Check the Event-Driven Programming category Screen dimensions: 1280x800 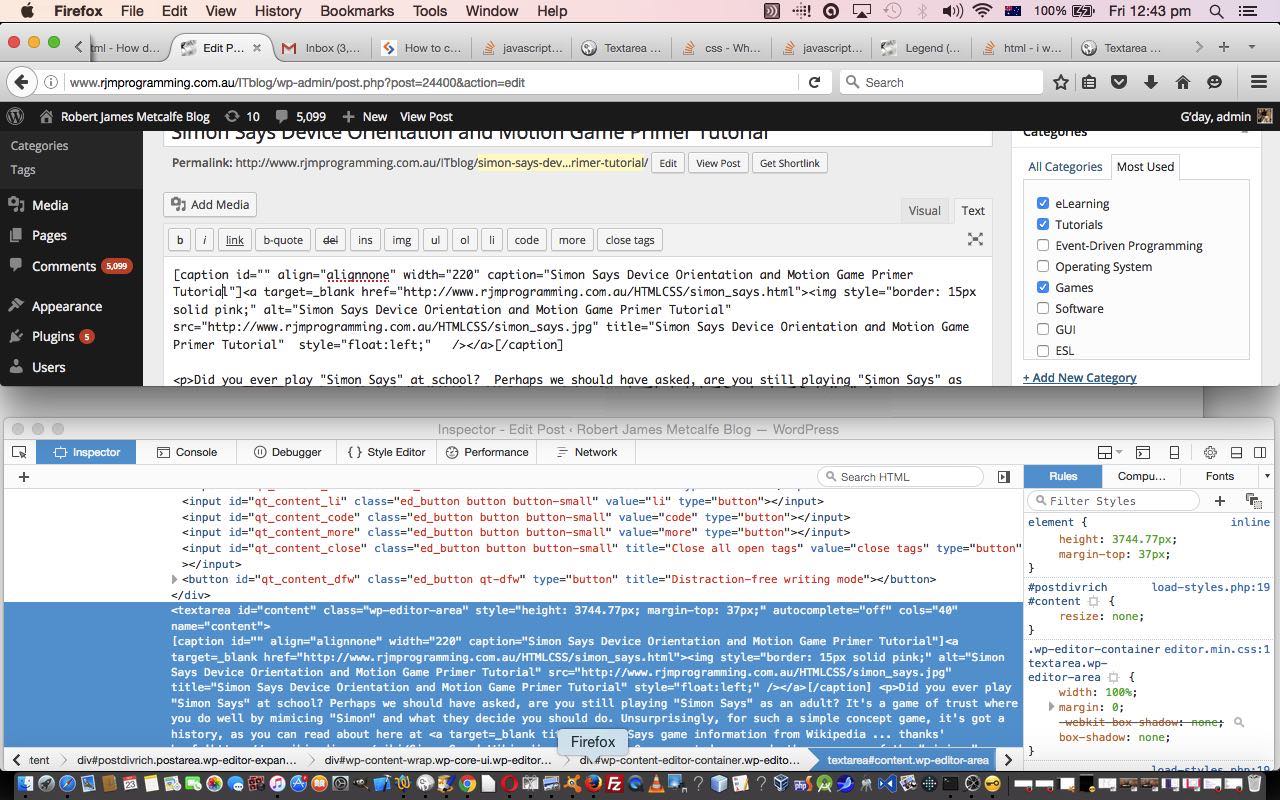1043,245
